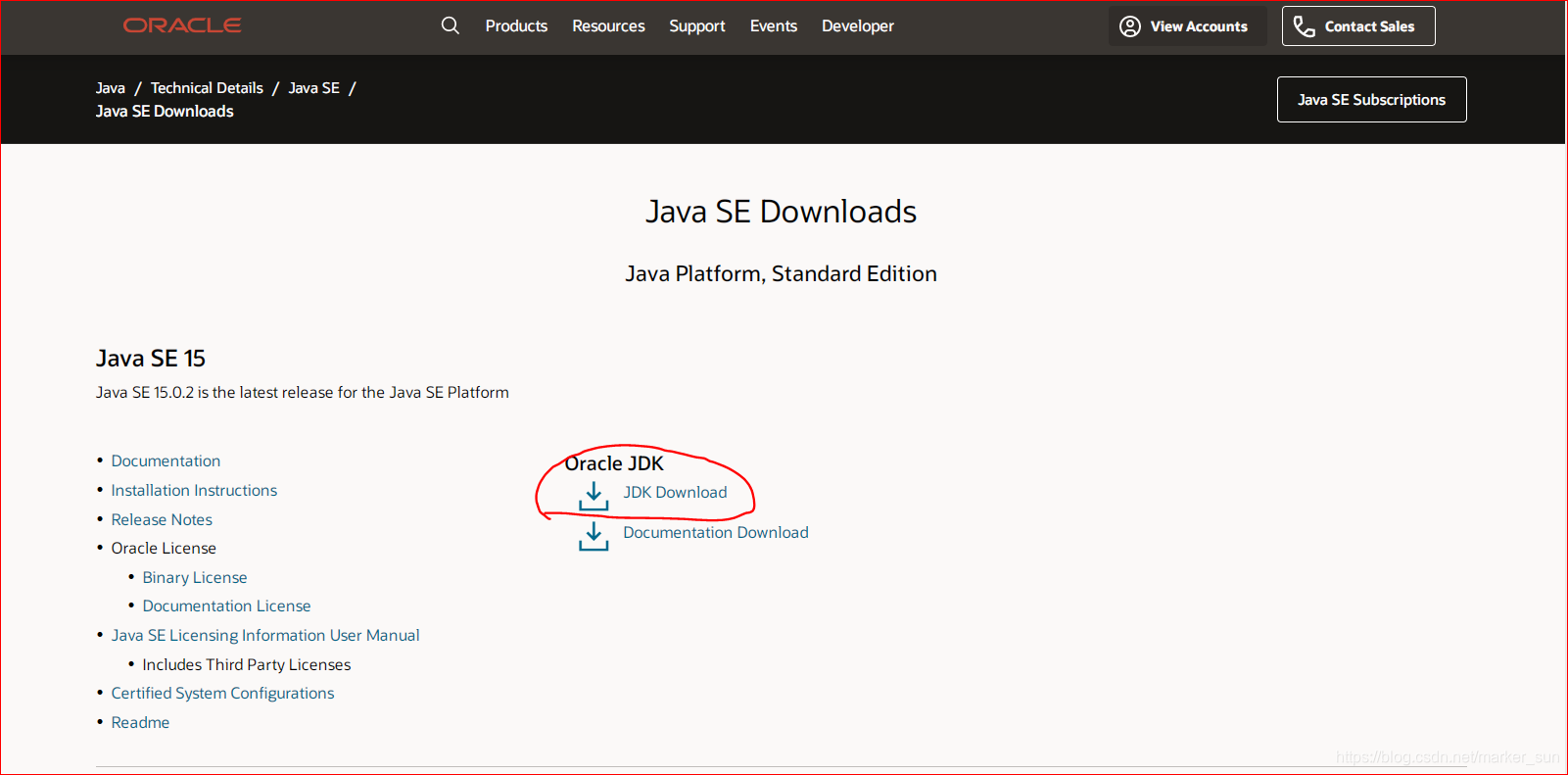1568x775 pixels.
Task: Click Java SE Downloads breadcrumb text
Action: pyautogui.click(x=165, y=112)
